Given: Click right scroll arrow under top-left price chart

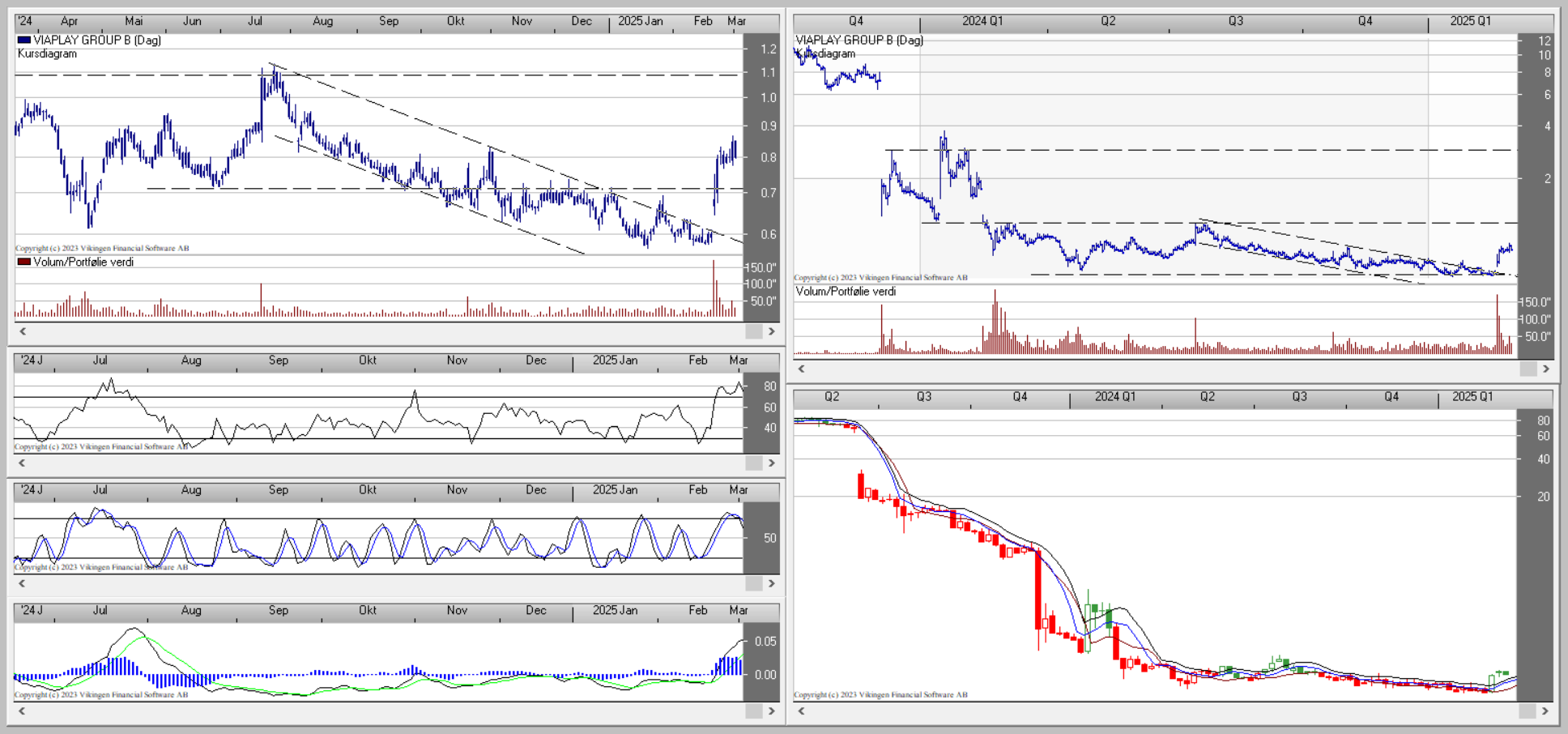Looking at the screenshot, I should pyautogui.click(x=771, y=331).
